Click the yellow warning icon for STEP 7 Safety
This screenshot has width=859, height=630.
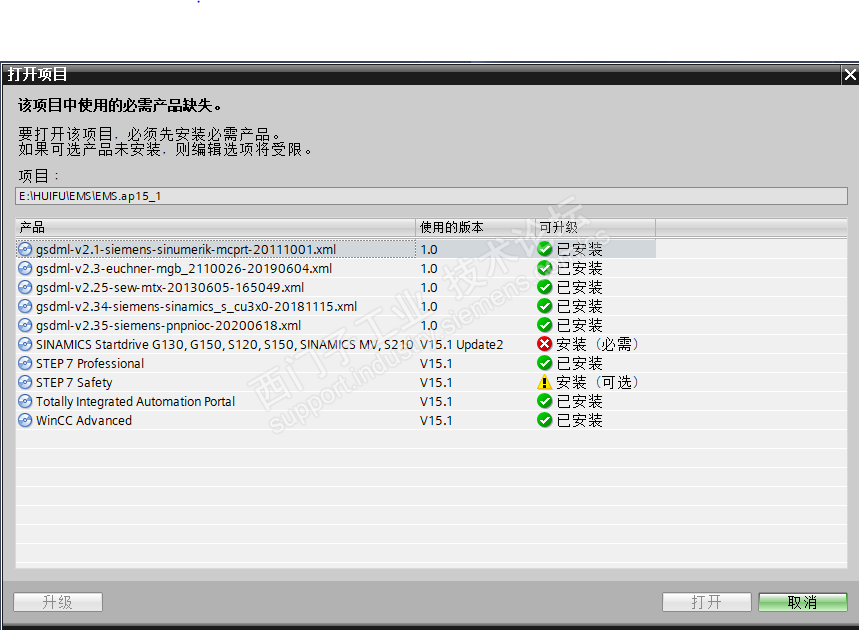(545, 382)
